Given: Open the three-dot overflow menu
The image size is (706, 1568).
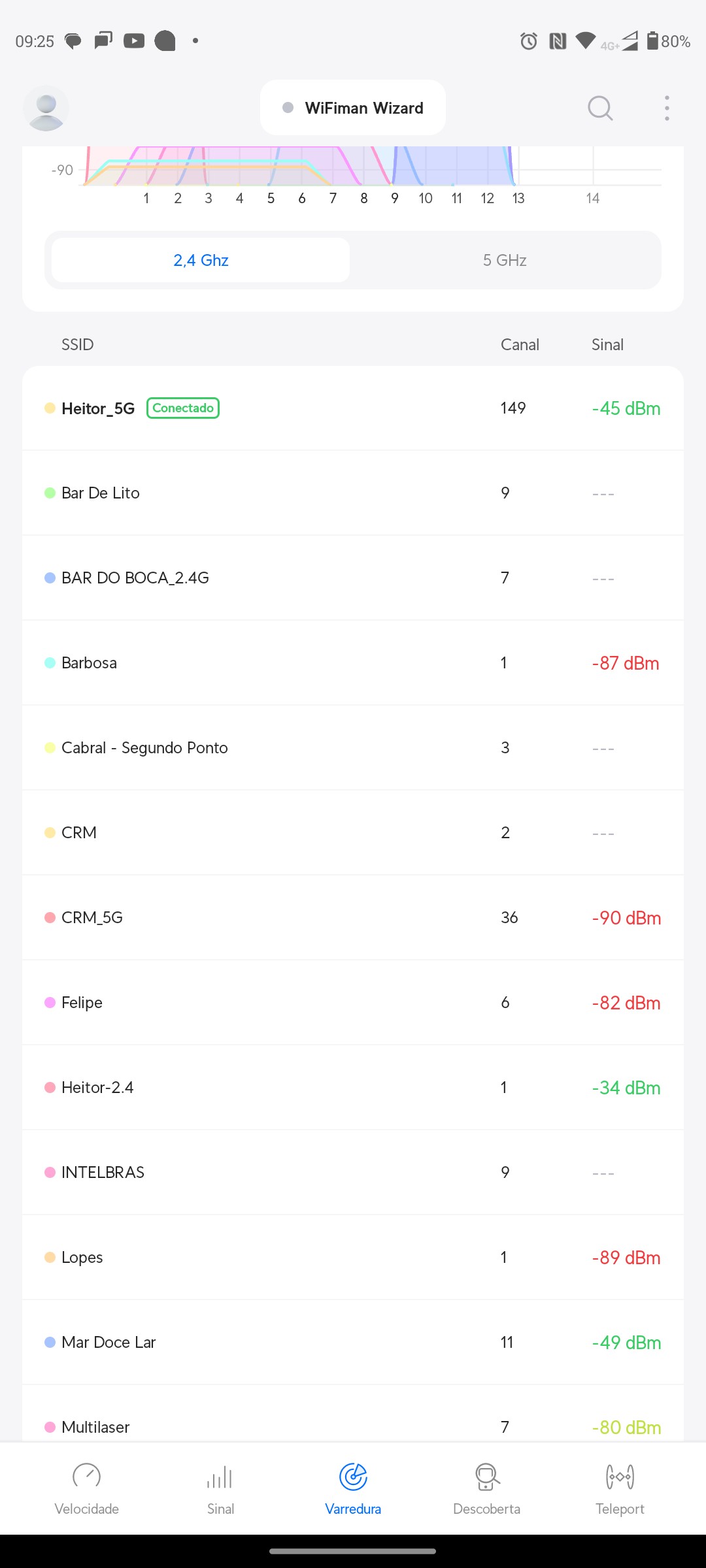Looking at the screenshot, I should pyautogui.click(x=667, y=108).
